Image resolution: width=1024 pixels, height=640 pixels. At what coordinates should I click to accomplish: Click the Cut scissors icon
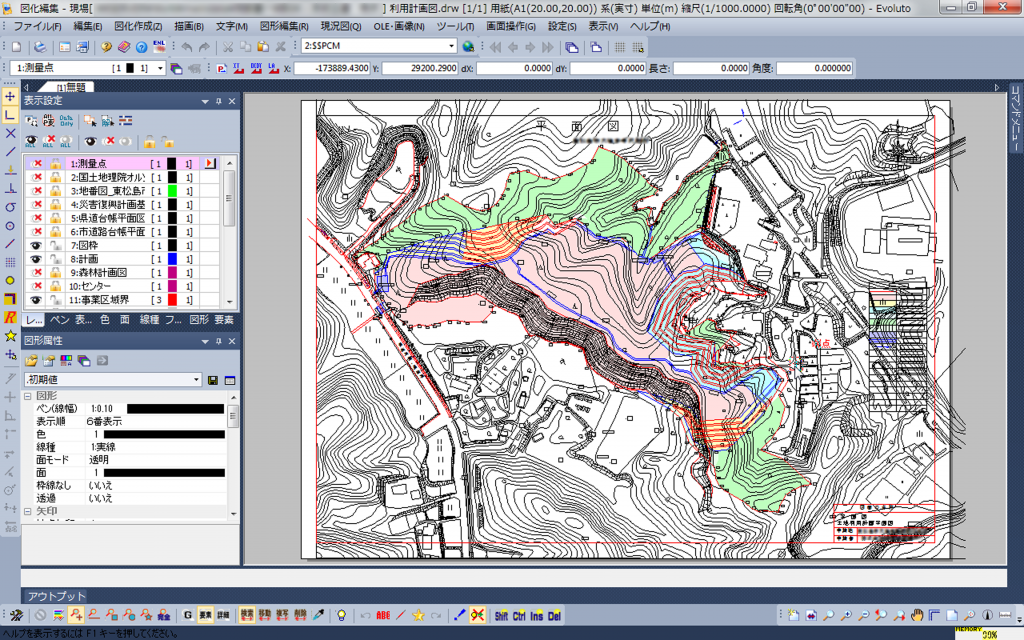click(229, 47)
